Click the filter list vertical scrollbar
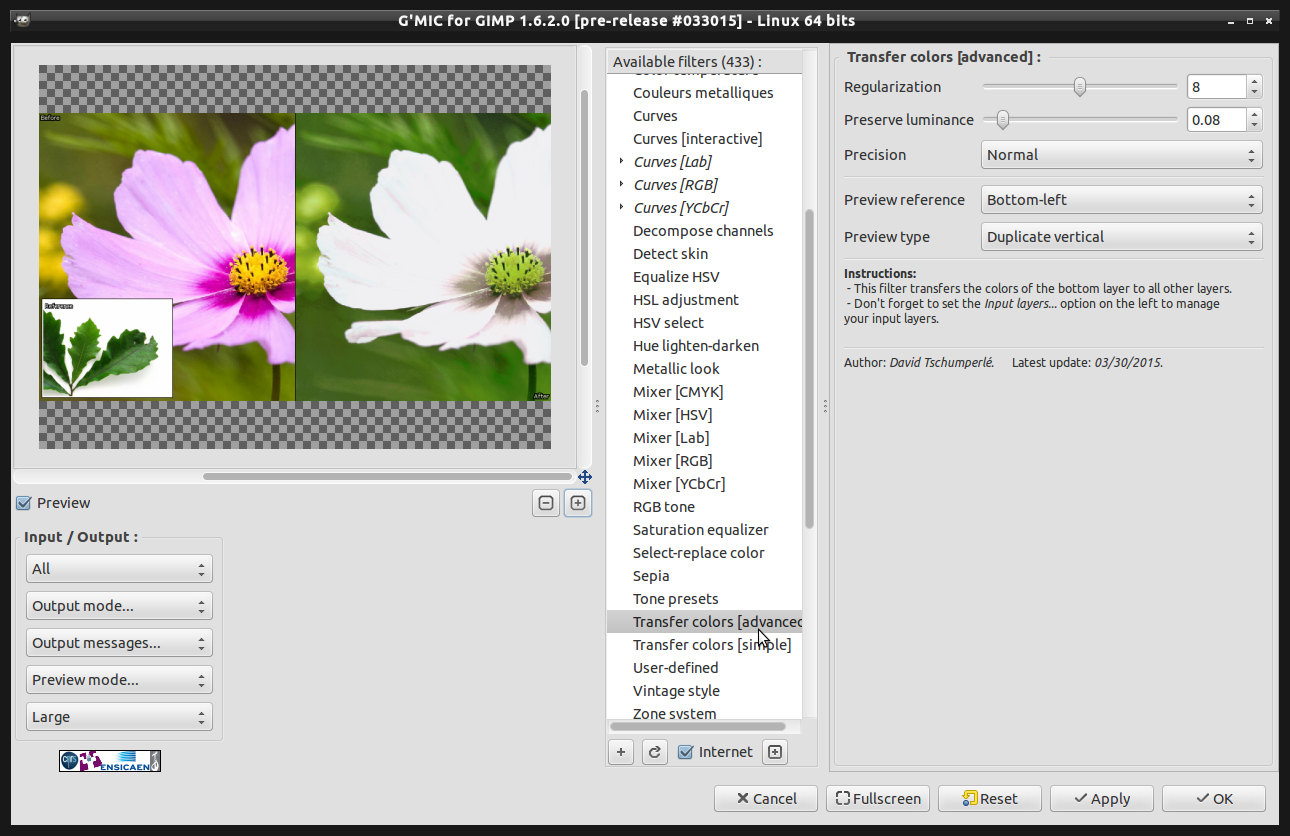The image size is (1290, 836). click(x=810, y=369)
